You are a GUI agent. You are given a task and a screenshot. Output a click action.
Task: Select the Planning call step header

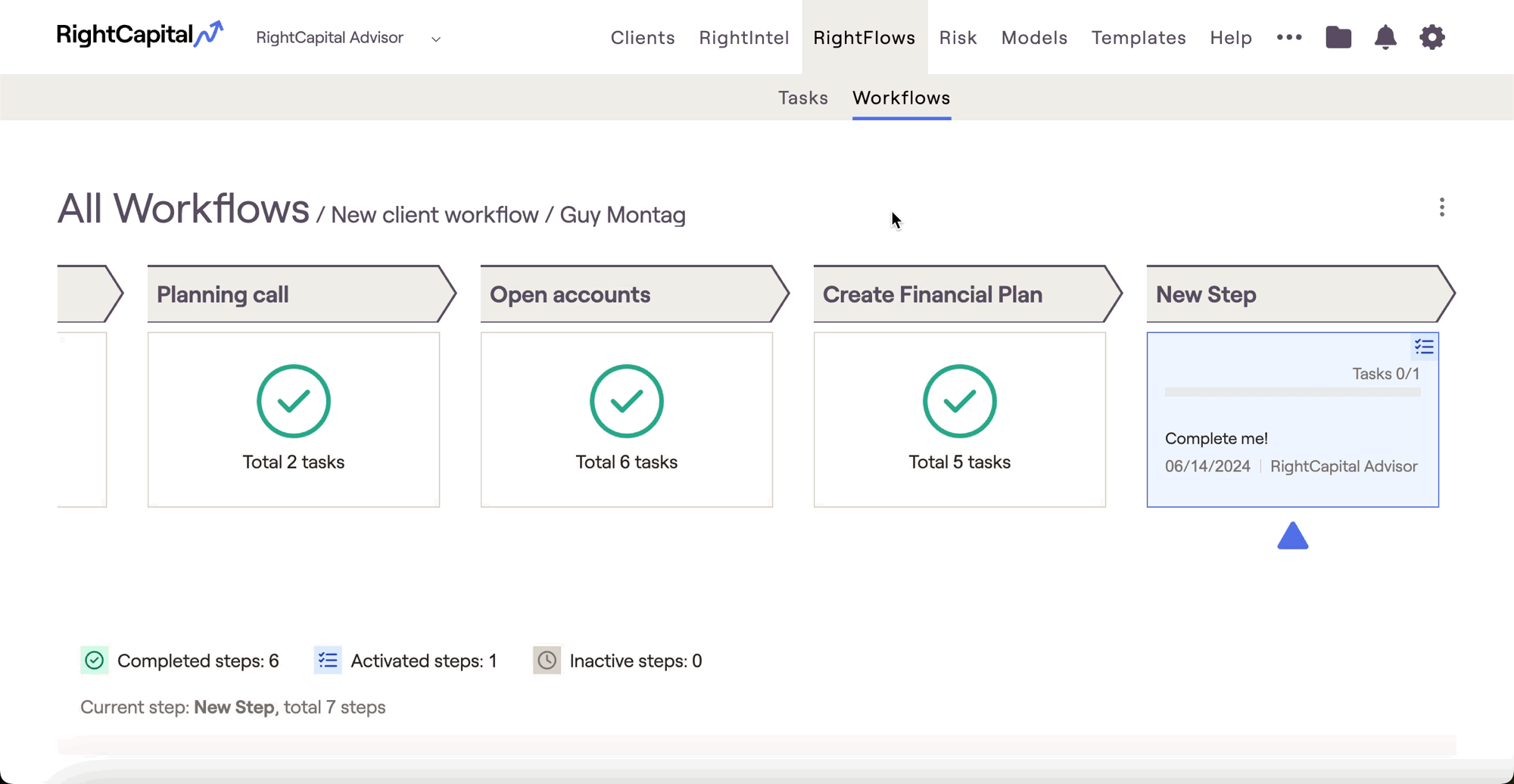tap(301, 294)
